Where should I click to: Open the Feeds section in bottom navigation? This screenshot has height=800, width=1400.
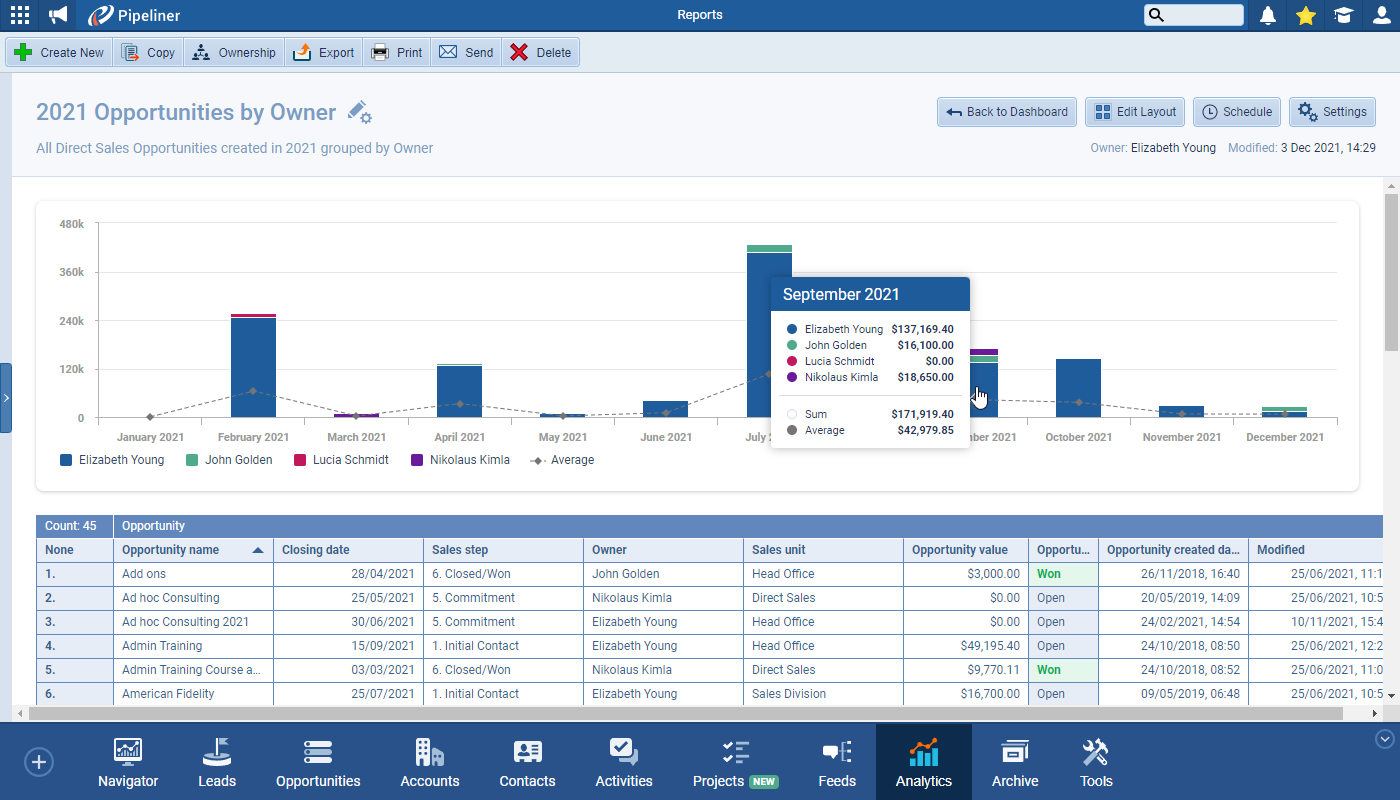(x=837, y=762)
